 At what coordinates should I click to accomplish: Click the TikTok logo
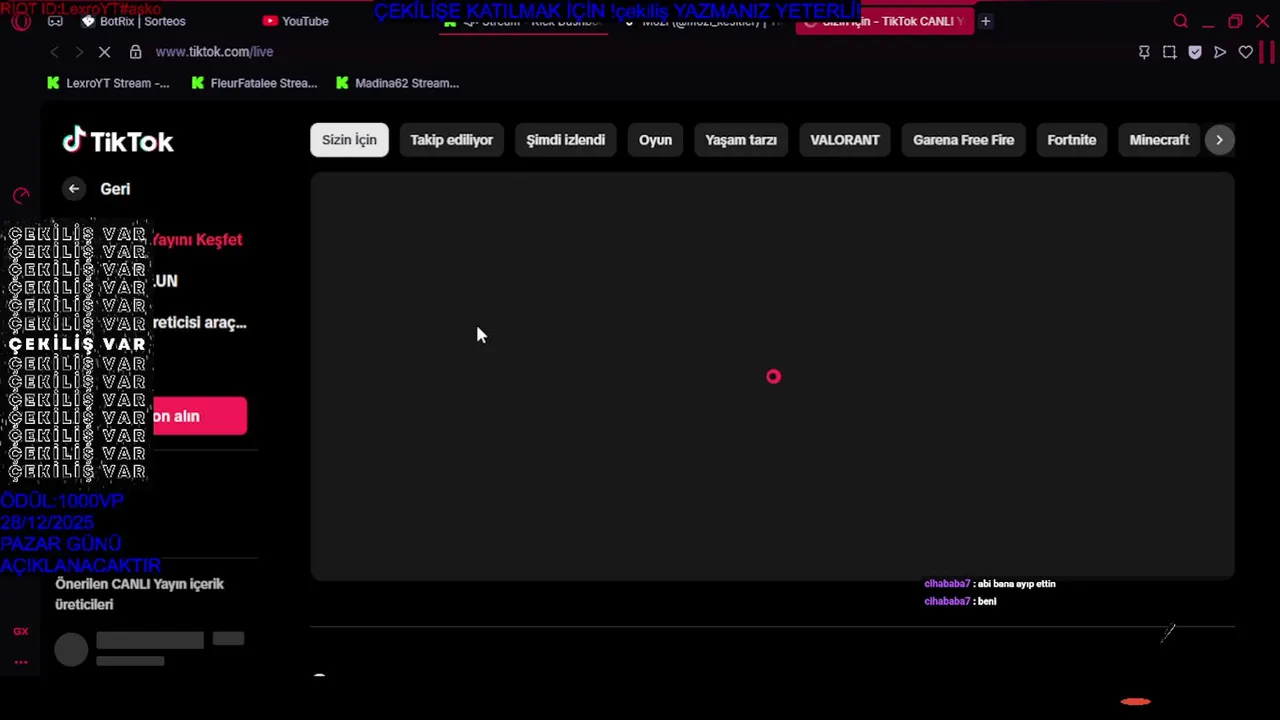tap(118, 141)
